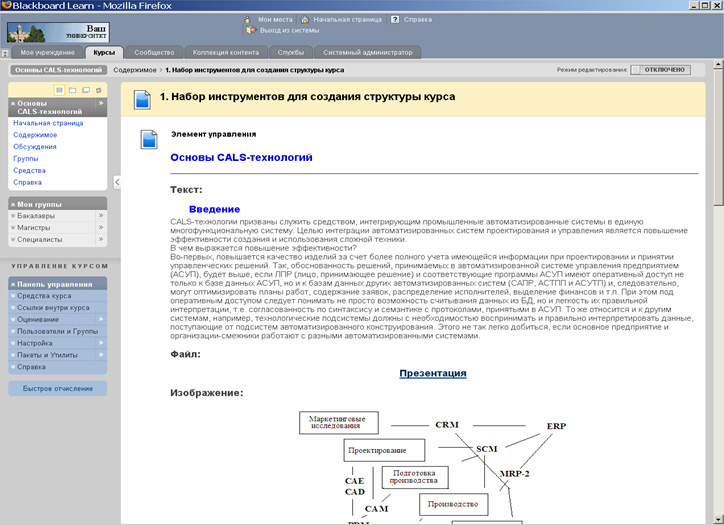Open Справка in course menu

27,182
